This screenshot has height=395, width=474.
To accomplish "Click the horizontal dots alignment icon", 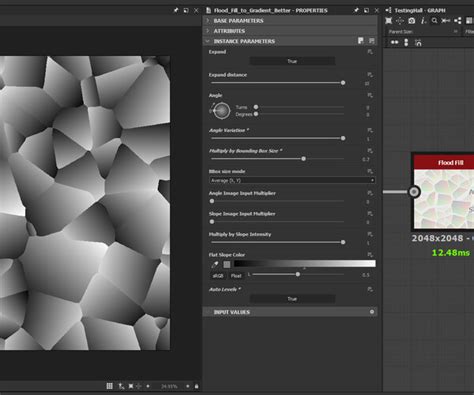I will point(394,42).
